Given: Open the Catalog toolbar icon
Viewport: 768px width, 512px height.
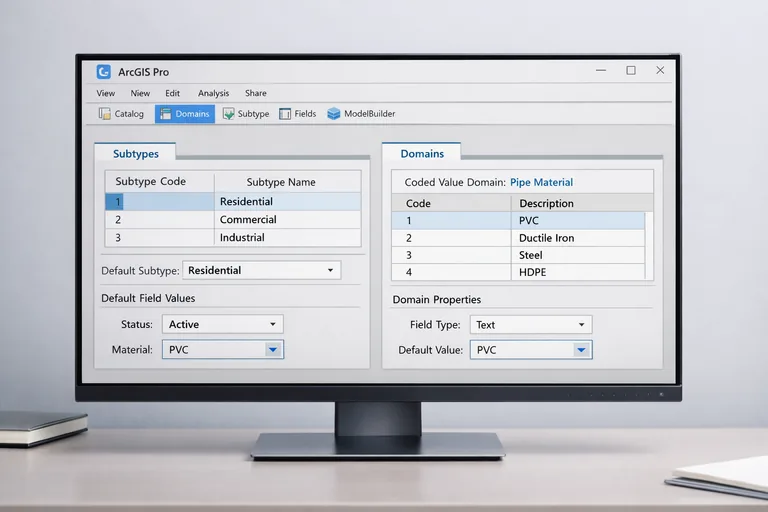Looking at the screenshot, I should 121,114.
